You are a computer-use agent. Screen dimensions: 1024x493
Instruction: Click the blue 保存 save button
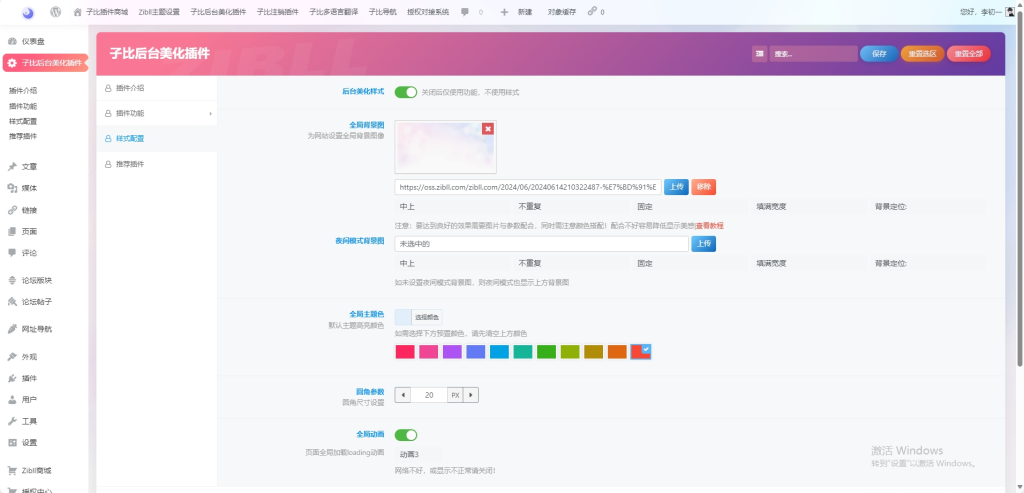[x=879, y=53]
